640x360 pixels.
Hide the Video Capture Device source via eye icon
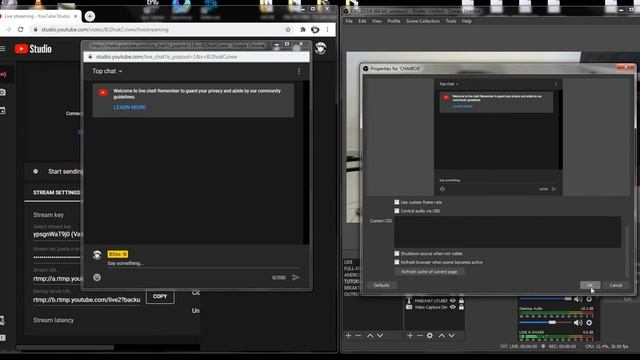pos(452,307)
